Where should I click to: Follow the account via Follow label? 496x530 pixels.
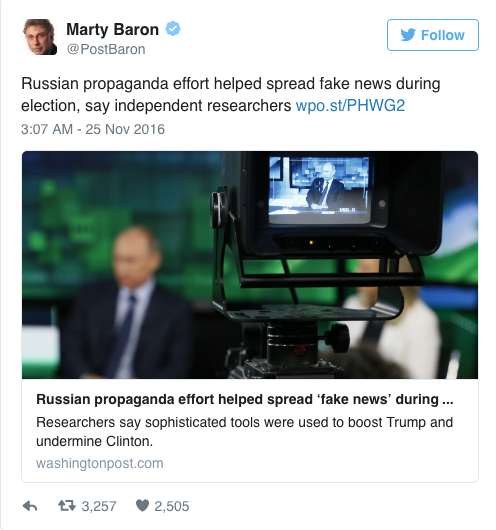[x=443, y=35]
